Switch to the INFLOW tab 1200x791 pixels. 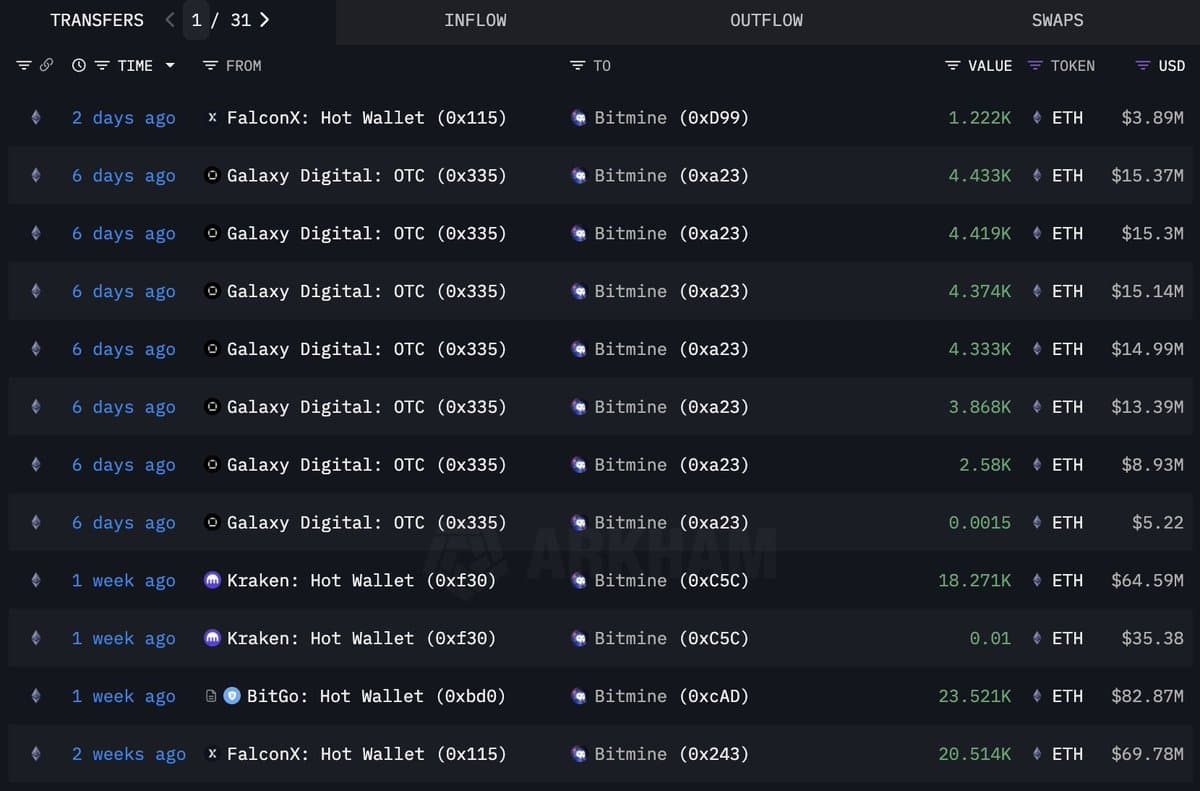point(475,19)
